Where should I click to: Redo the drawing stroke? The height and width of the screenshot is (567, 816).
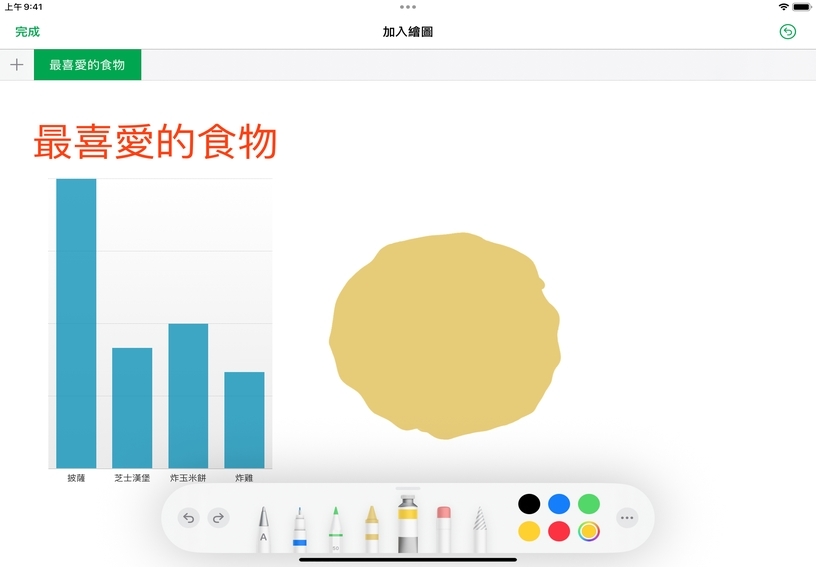coord(219,518)
